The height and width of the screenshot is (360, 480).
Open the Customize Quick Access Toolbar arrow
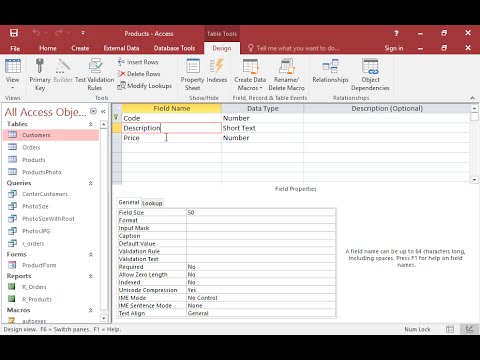click(83, 33)
